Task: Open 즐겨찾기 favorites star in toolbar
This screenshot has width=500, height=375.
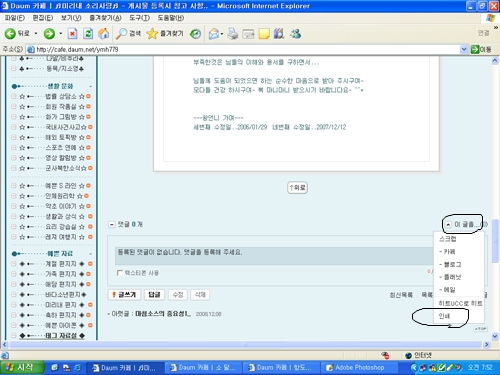Action: click(x=152, y=33)
